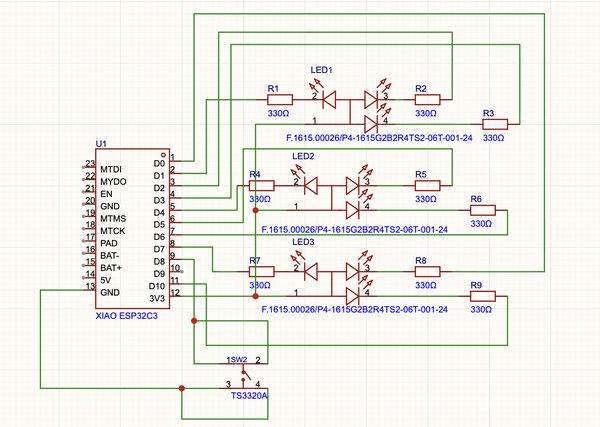Click the 330Ω value under R6
This screenshot has height=427, width=600.
481,224
